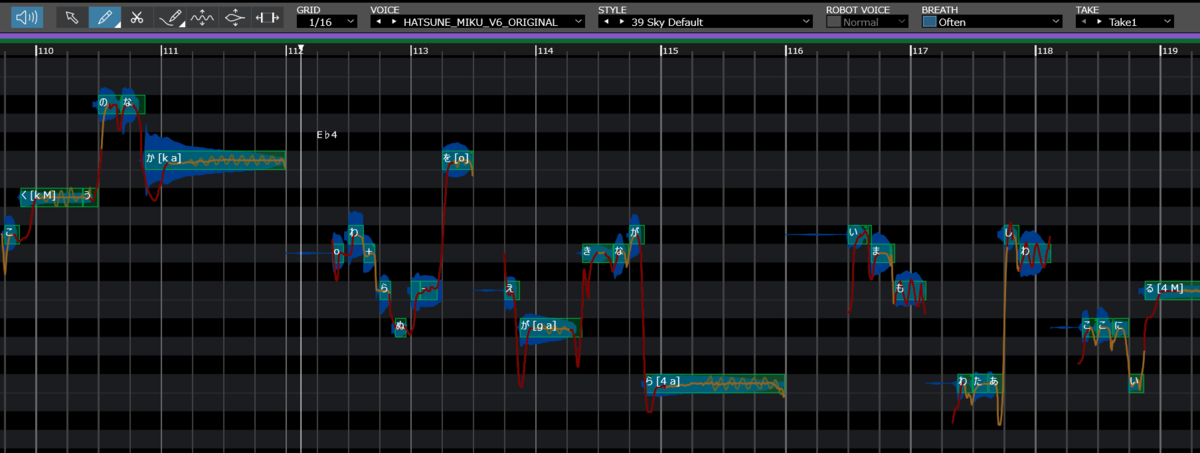Select the note labeled い near measure 119

[x=1136, y=382]
